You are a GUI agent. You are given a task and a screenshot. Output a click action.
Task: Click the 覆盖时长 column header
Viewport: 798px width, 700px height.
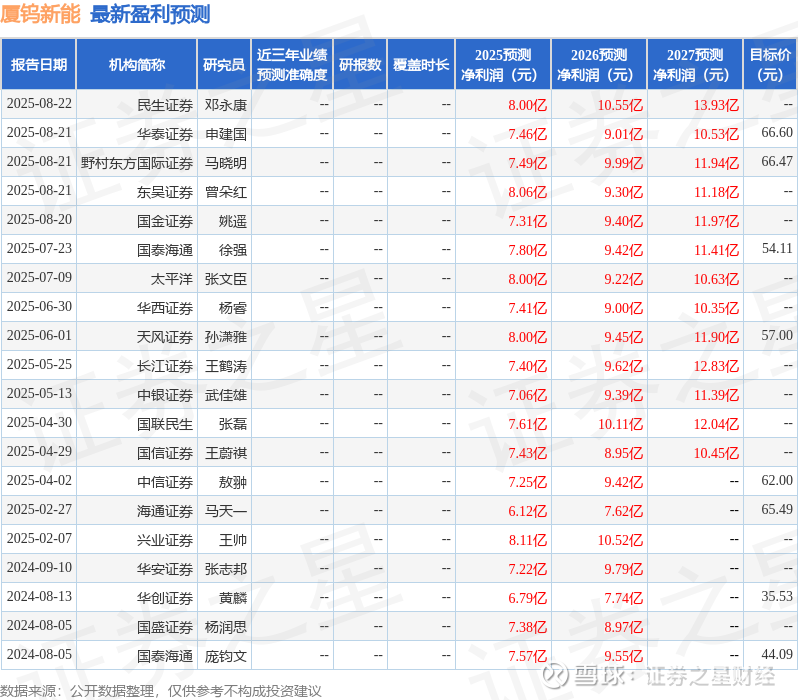coord(421,65)
